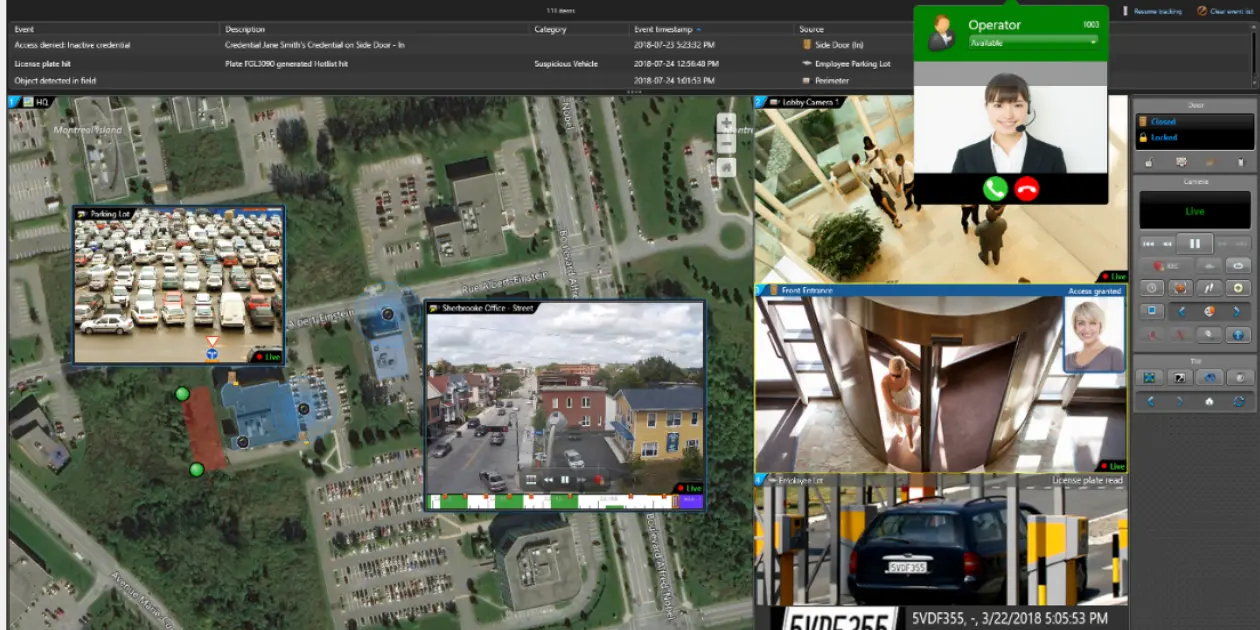The width and height of the screenshot is (1260, 630).
Task: Click the magnifier zoom button in Camera widget
Action: [x=1208, y=334]
